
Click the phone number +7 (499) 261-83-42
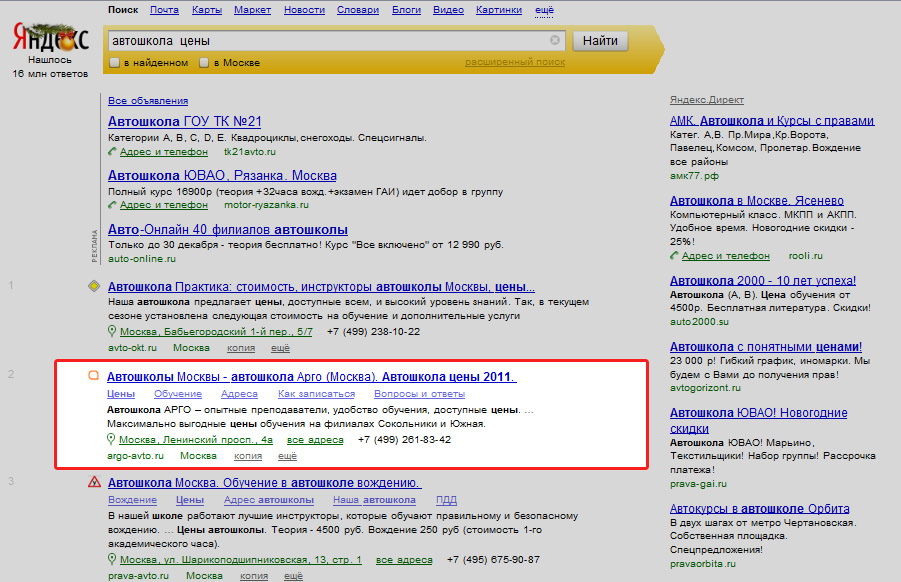(x=405, y=440)
